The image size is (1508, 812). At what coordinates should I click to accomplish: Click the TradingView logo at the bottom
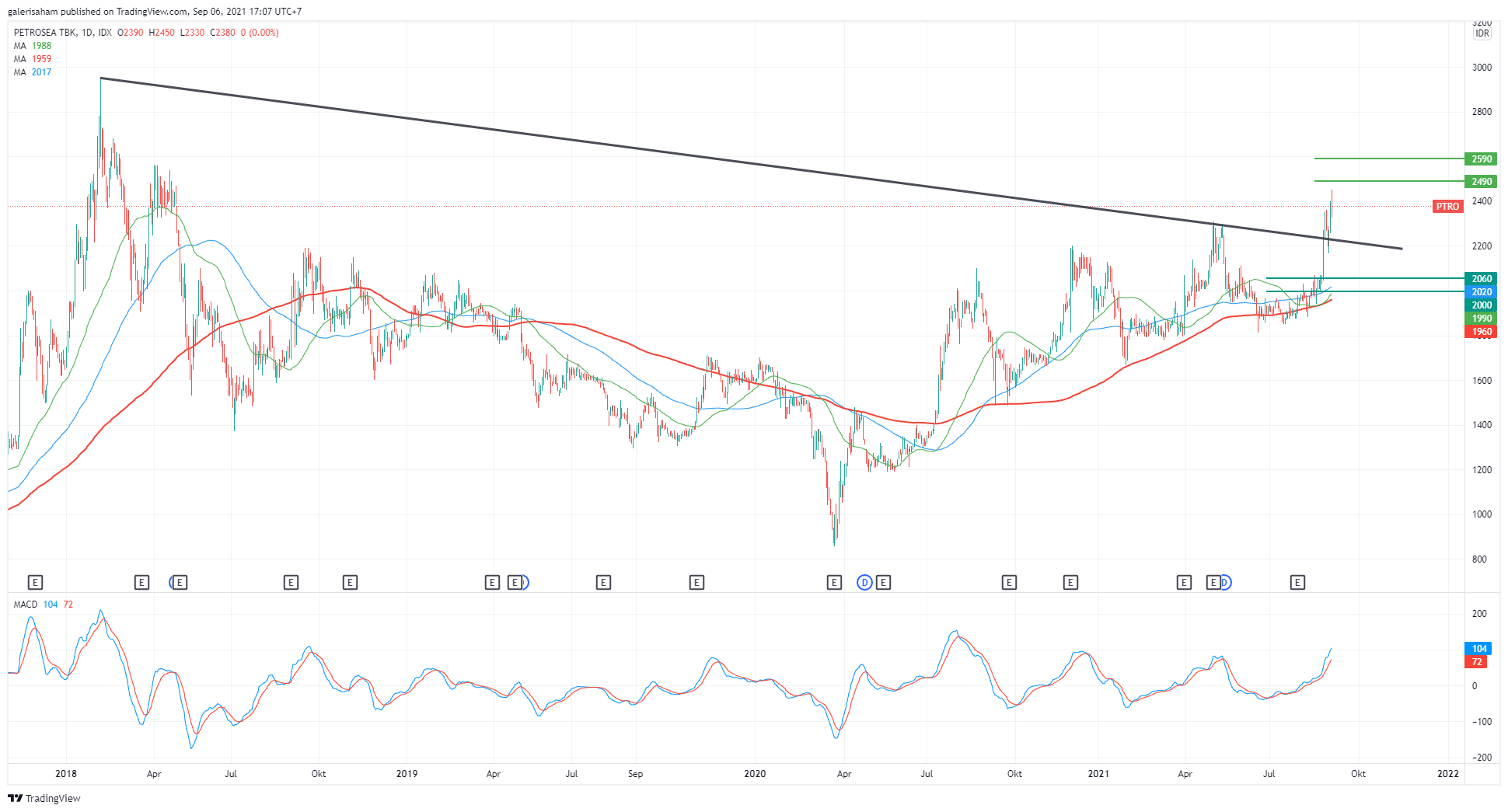pyautogui.click(x=44, y=798)
